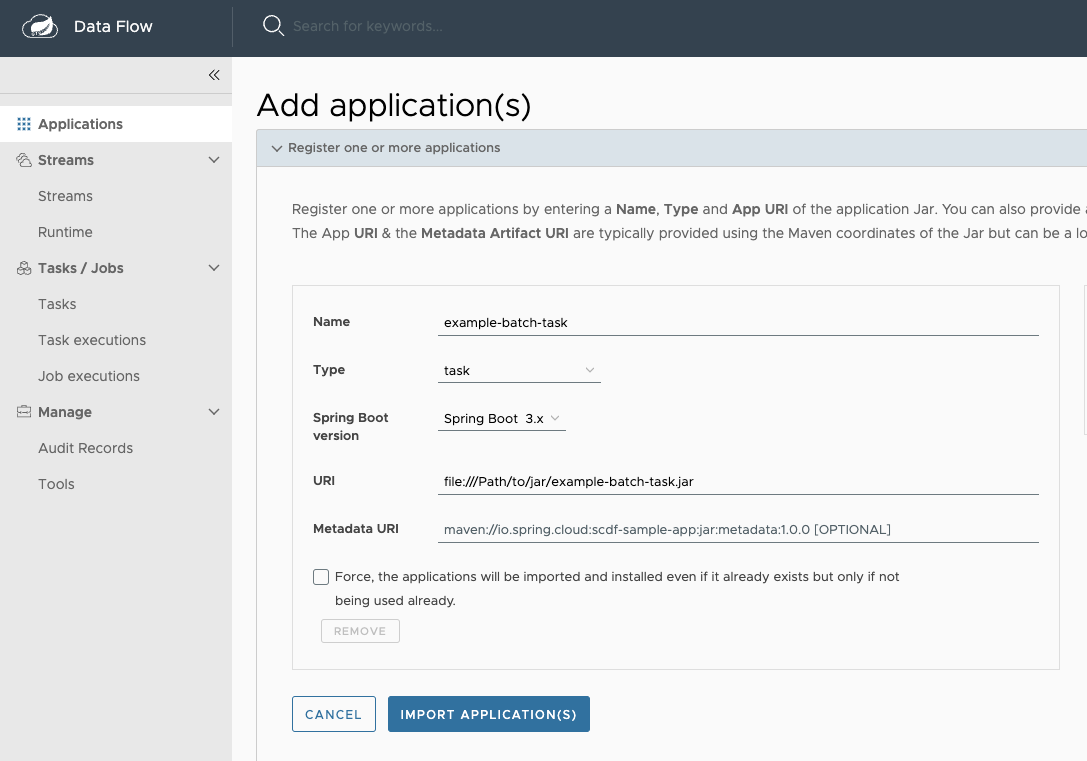Collapse the Streams menu group chevron
The image size is (1087, 761).
point(213,160)
